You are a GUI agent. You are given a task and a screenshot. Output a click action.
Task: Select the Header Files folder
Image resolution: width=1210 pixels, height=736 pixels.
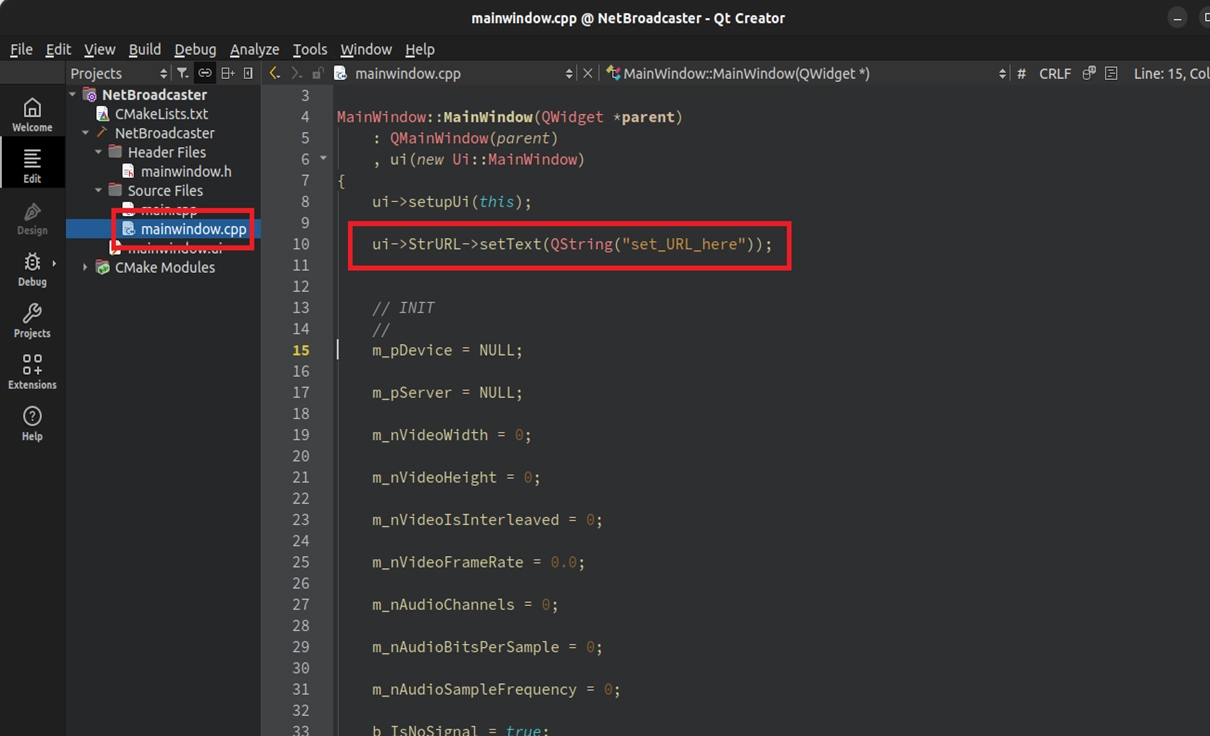166,152
